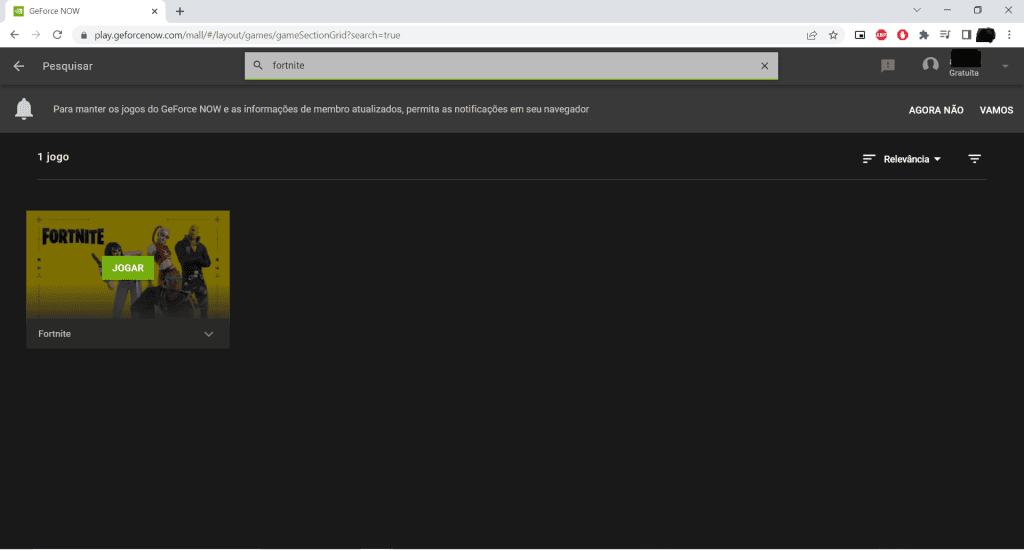
Task: Open the Relevância sort dropdown
Action: pyautogui.click(x=902, y=159)
